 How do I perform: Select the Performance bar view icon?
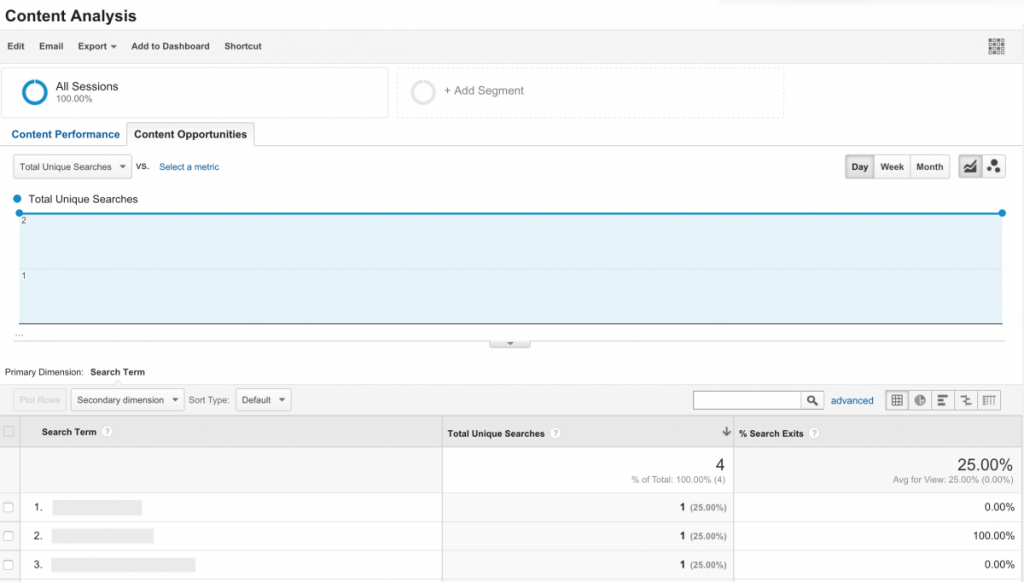tap(942, 400)
